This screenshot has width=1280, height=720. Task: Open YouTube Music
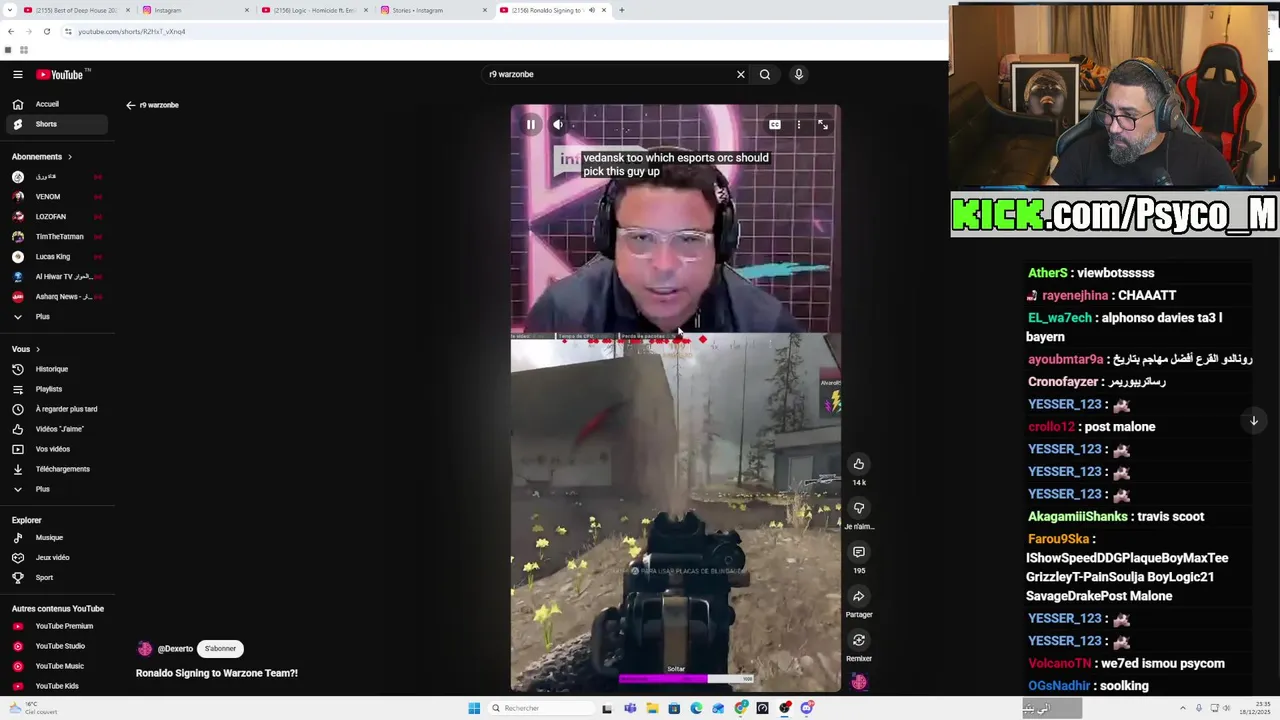coord(56,666)
